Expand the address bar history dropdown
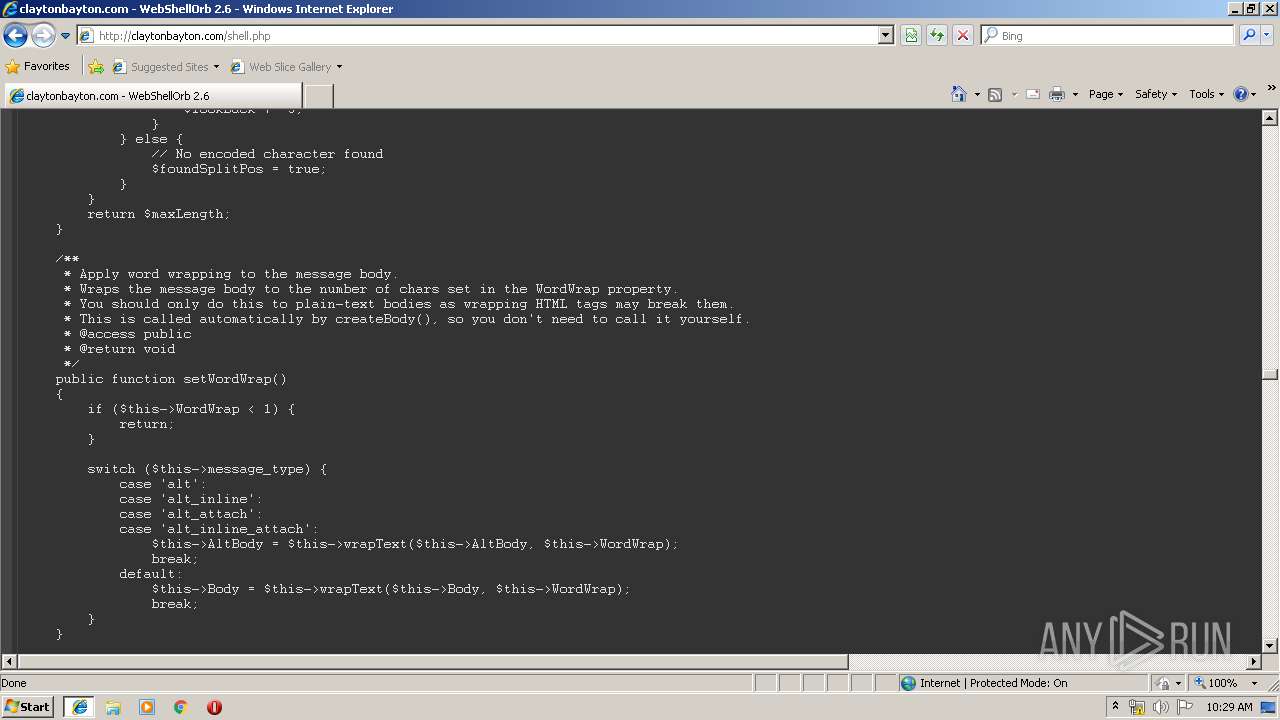1280x720 pixels. pos(885,36)
